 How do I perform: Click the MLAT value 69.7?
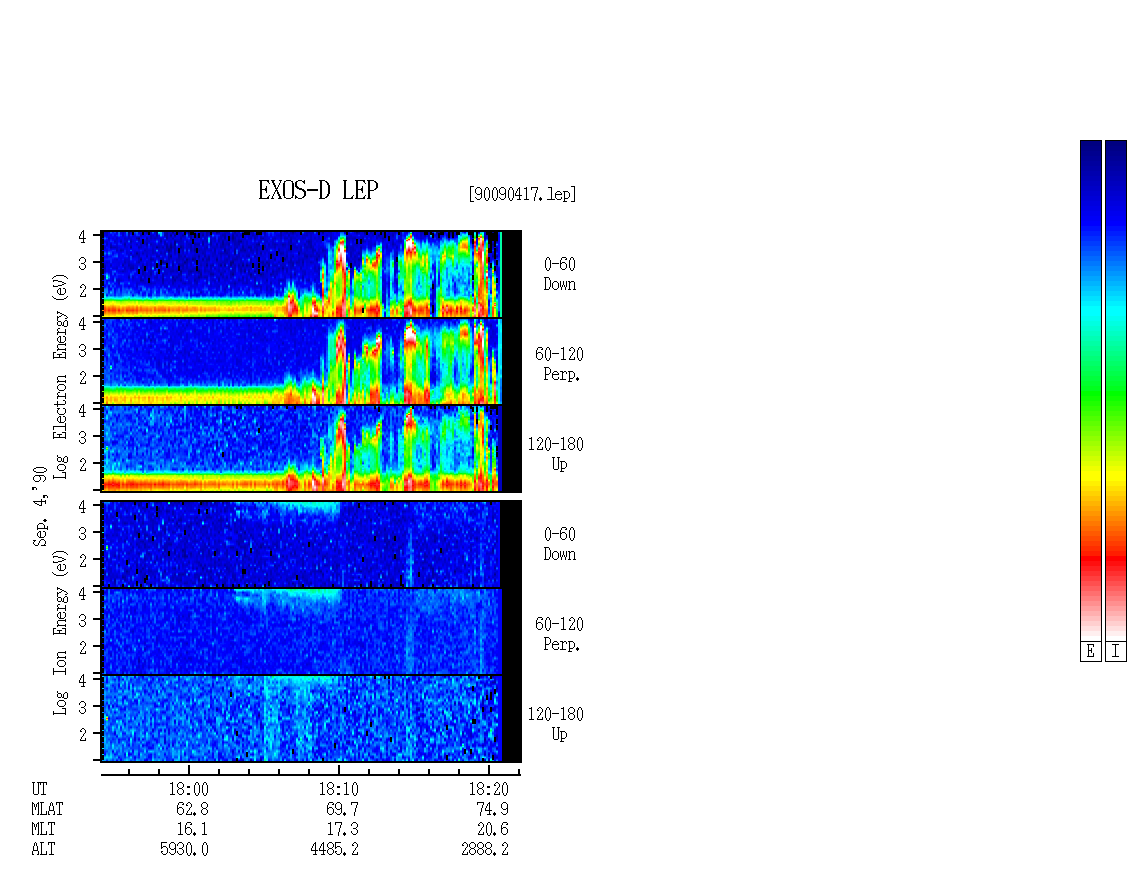pos(342,809)
